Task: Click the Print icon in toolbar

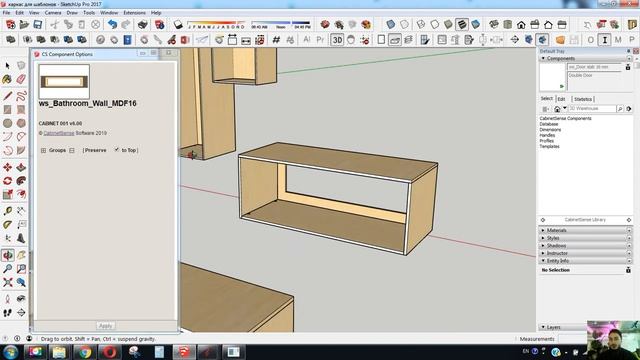Action: pyautogui.click(x=142, y=24)
